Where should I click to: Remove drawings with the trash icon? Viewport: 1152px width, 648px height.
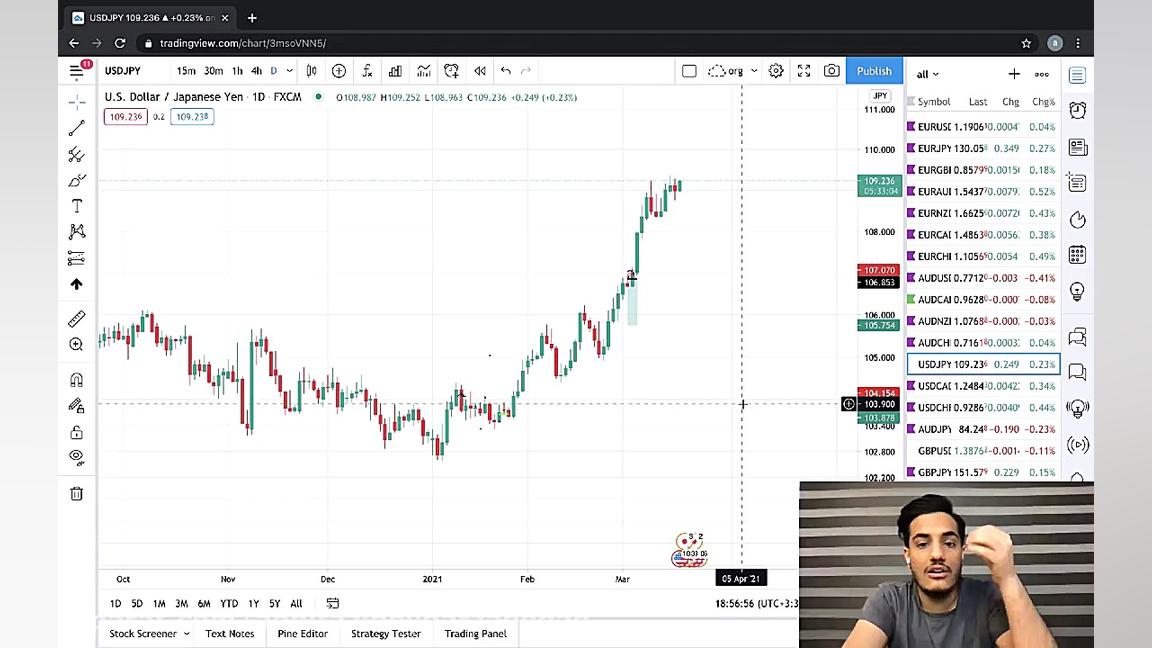pos(76,494)
